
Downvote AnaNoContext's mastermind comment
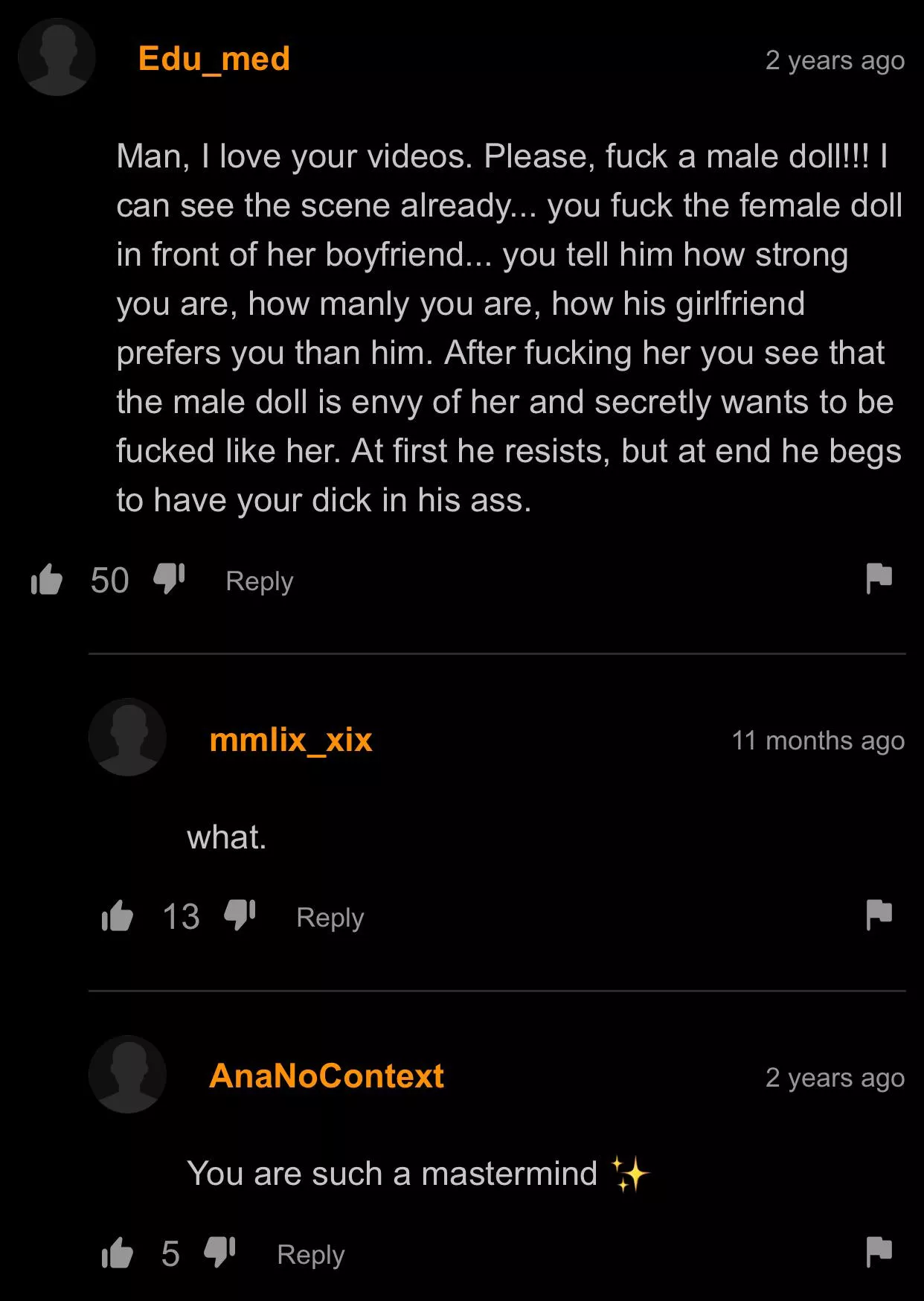pyautogui.click(x=219, y=1252)
